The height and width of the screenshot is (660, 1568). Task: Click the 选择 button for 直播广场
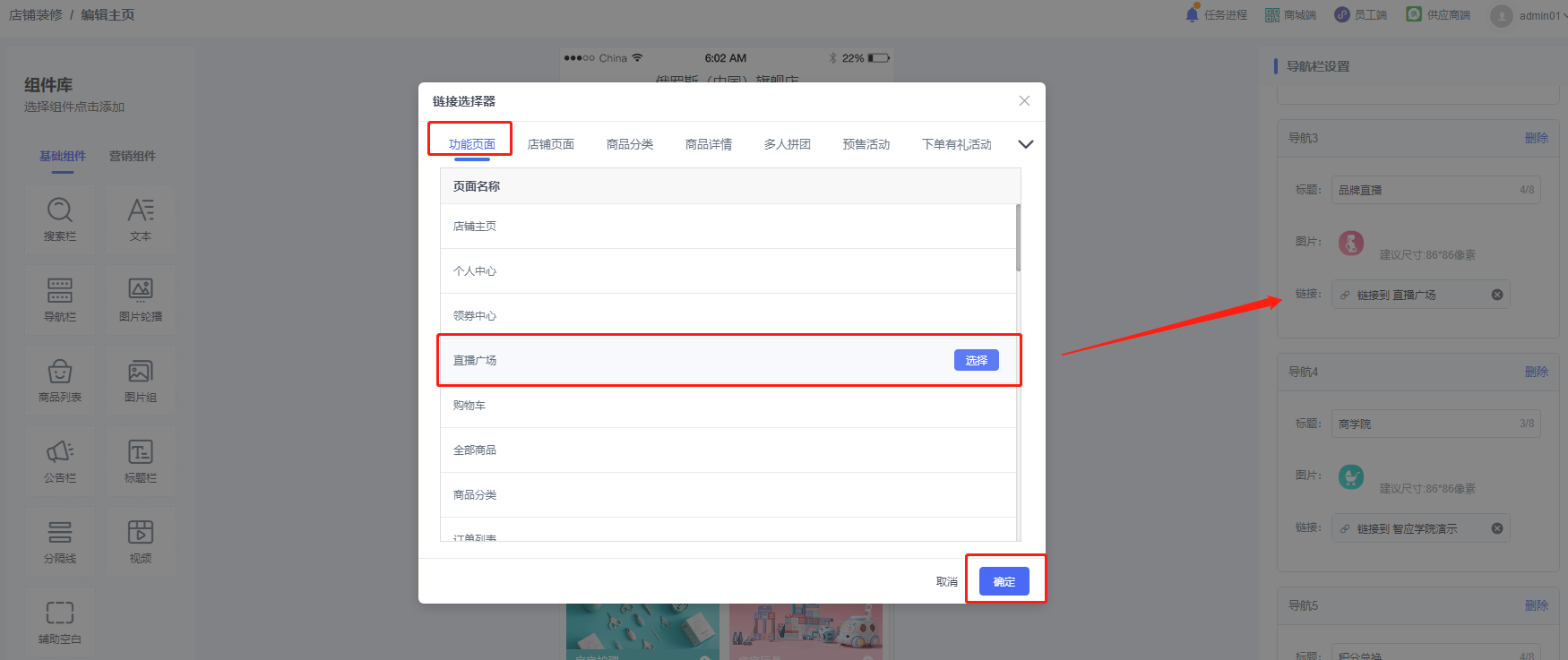977,360
